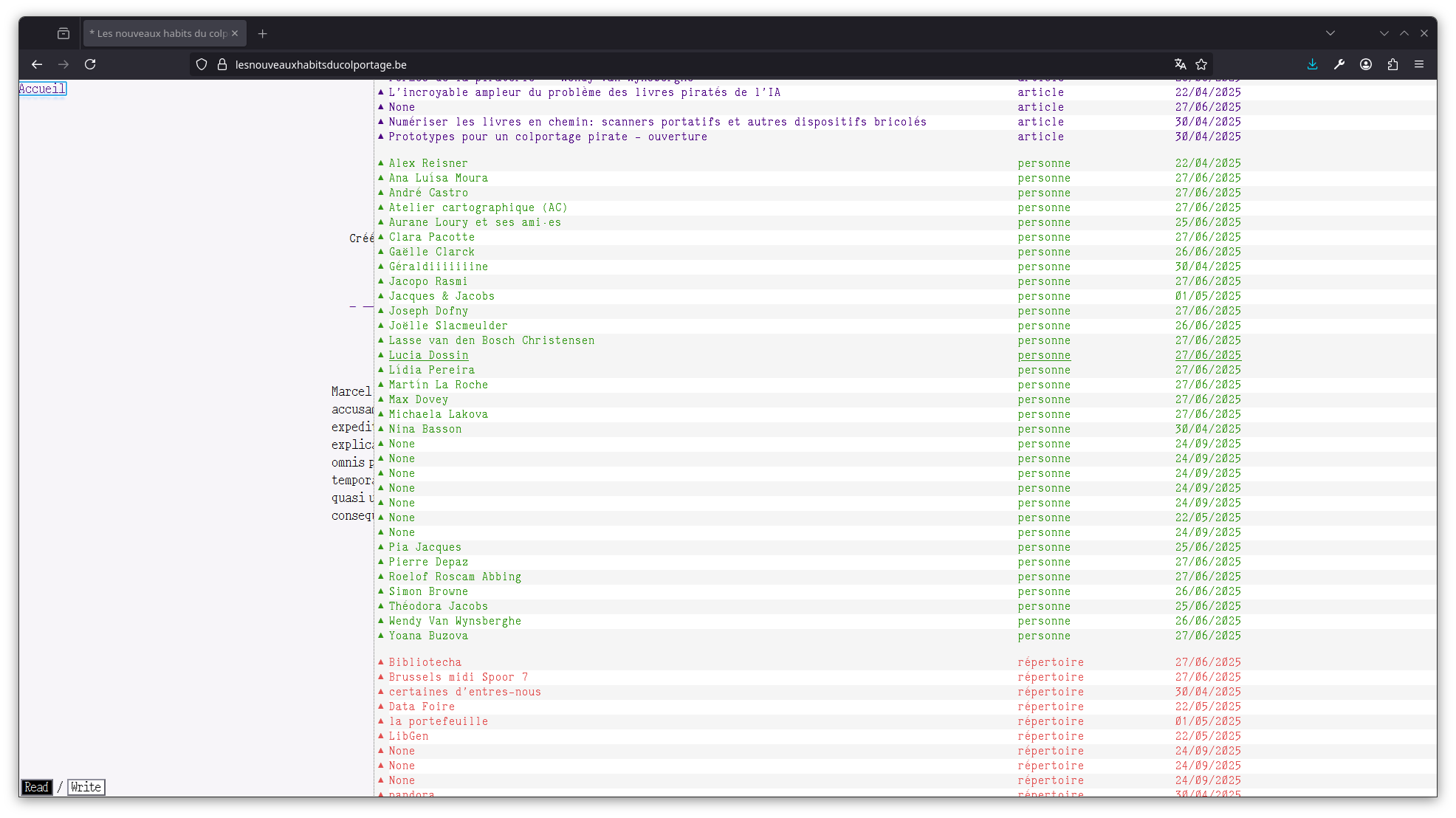Click the shield tracking protection icon
This screenshot has width=1456, height=818.
(x=202, y=64)
